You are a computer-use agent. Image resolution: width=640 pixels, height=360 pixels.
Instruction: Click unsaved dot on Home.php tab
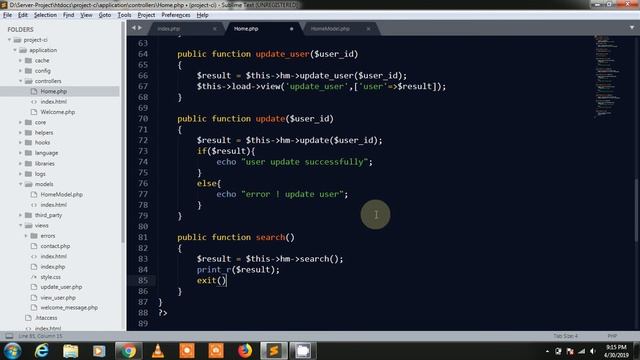pyautogui.click(x=291, y=29)
